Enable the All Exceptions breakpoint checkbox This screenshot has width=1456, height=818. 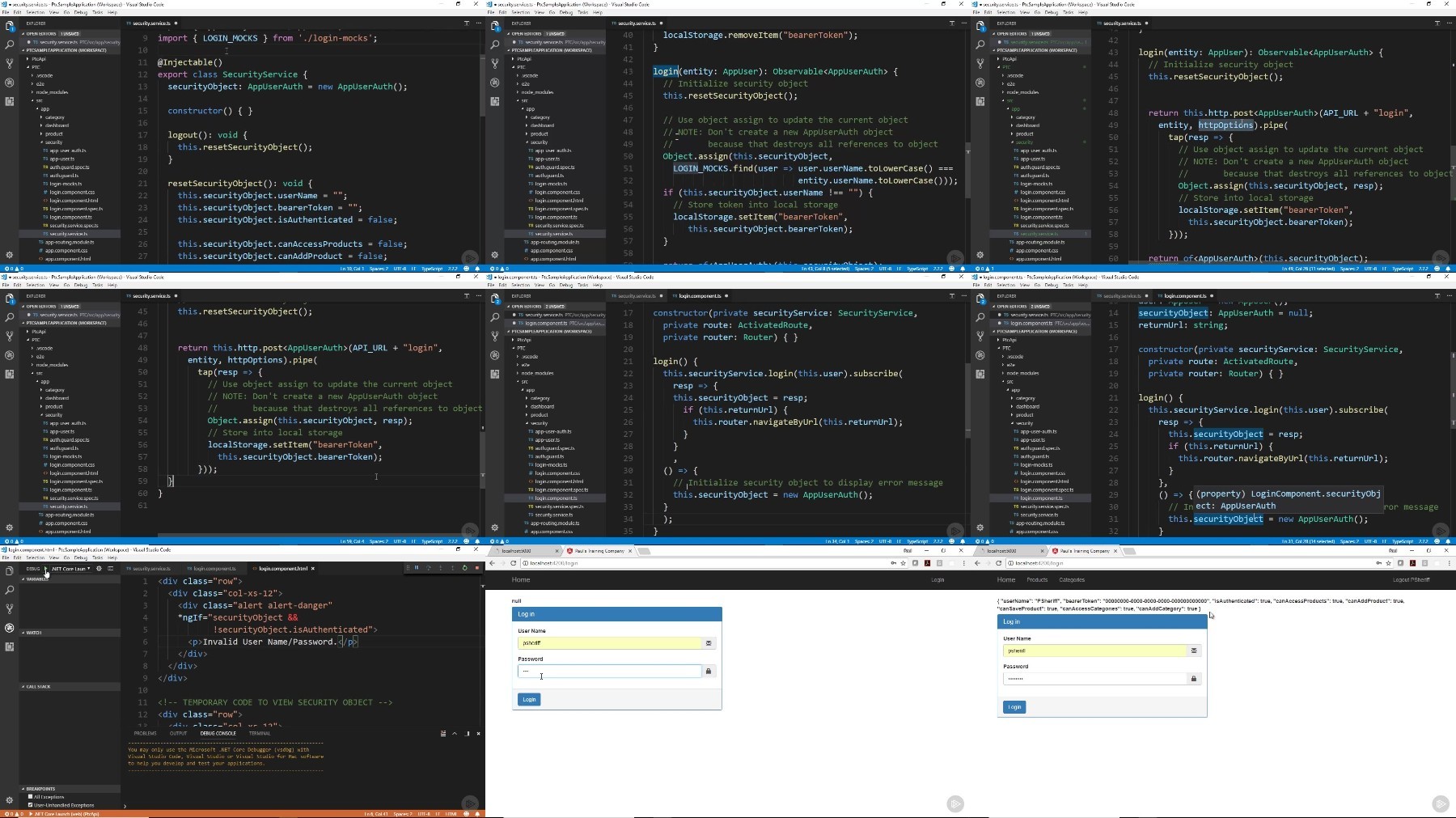[30, 797]
